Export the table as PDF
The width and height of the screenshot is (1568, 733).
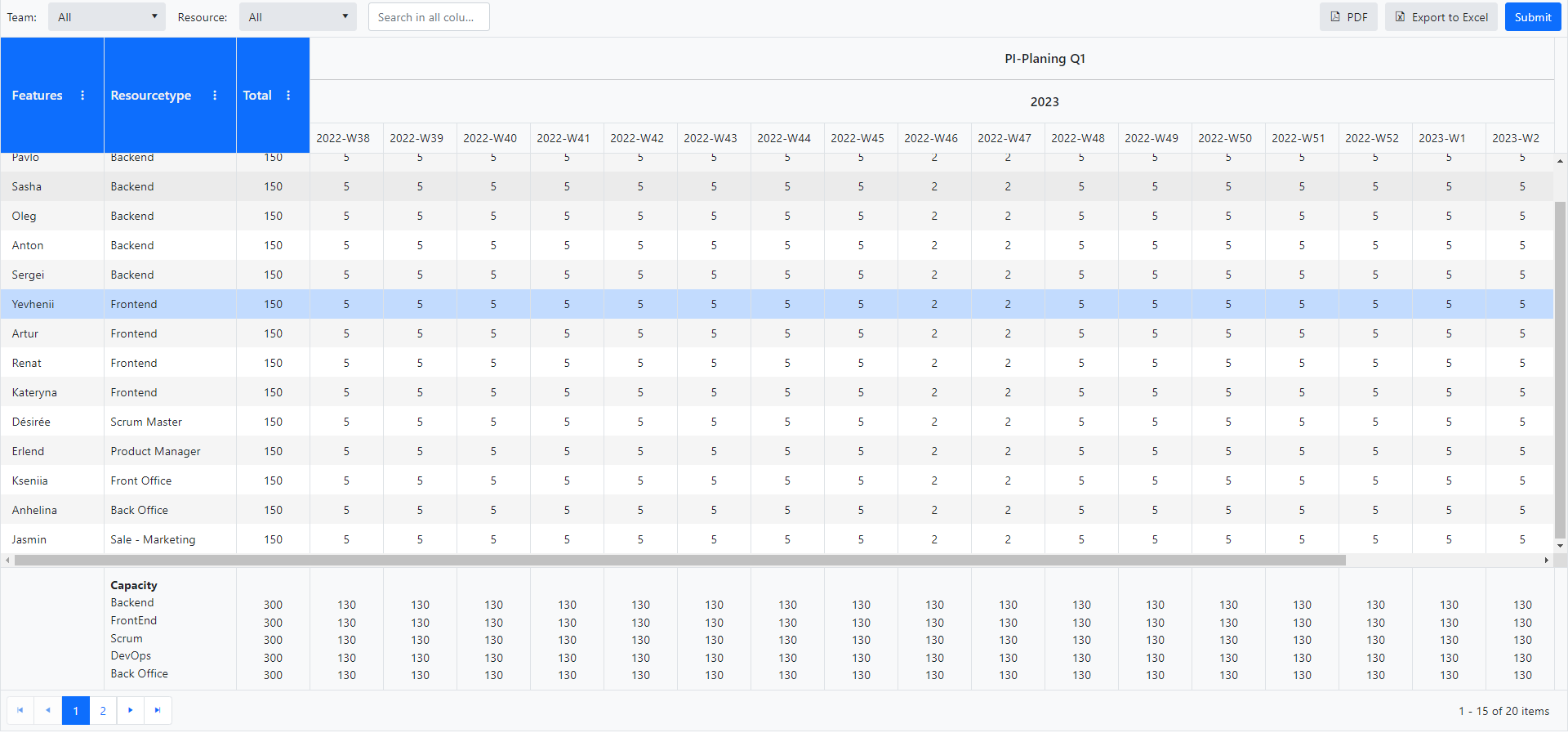pos(1348,17)
